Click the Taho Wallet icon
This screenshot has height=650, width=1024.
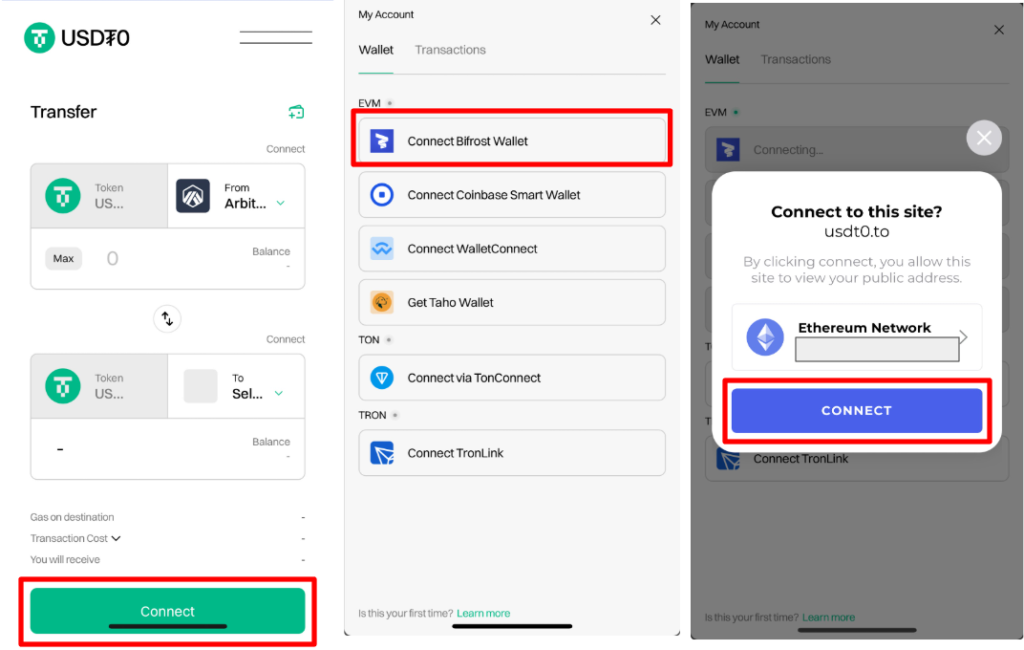pos(382,302)
